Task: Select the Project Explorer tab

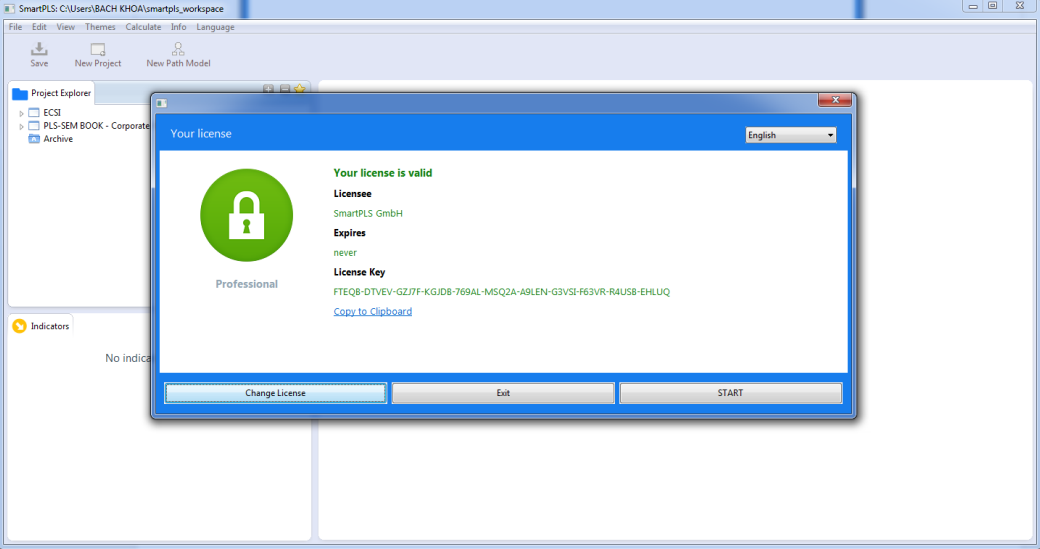Action: tap(52, 93)
